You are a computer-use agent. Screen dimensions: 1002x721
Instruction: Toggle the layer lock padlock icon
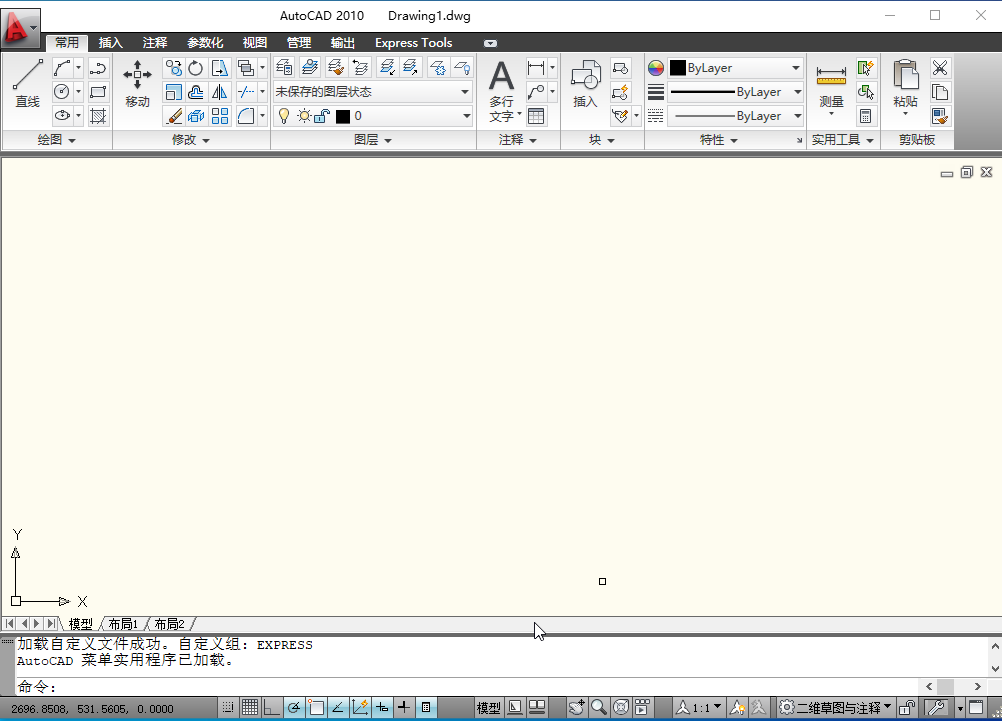coord(319,115)
